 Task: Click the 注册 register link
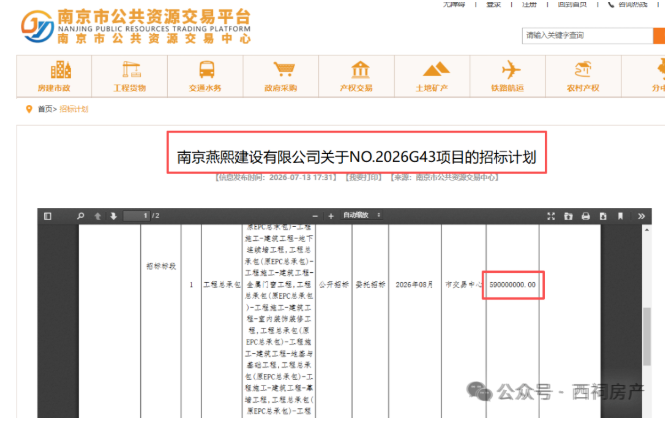pyautogui.click(x=529, y=4)
